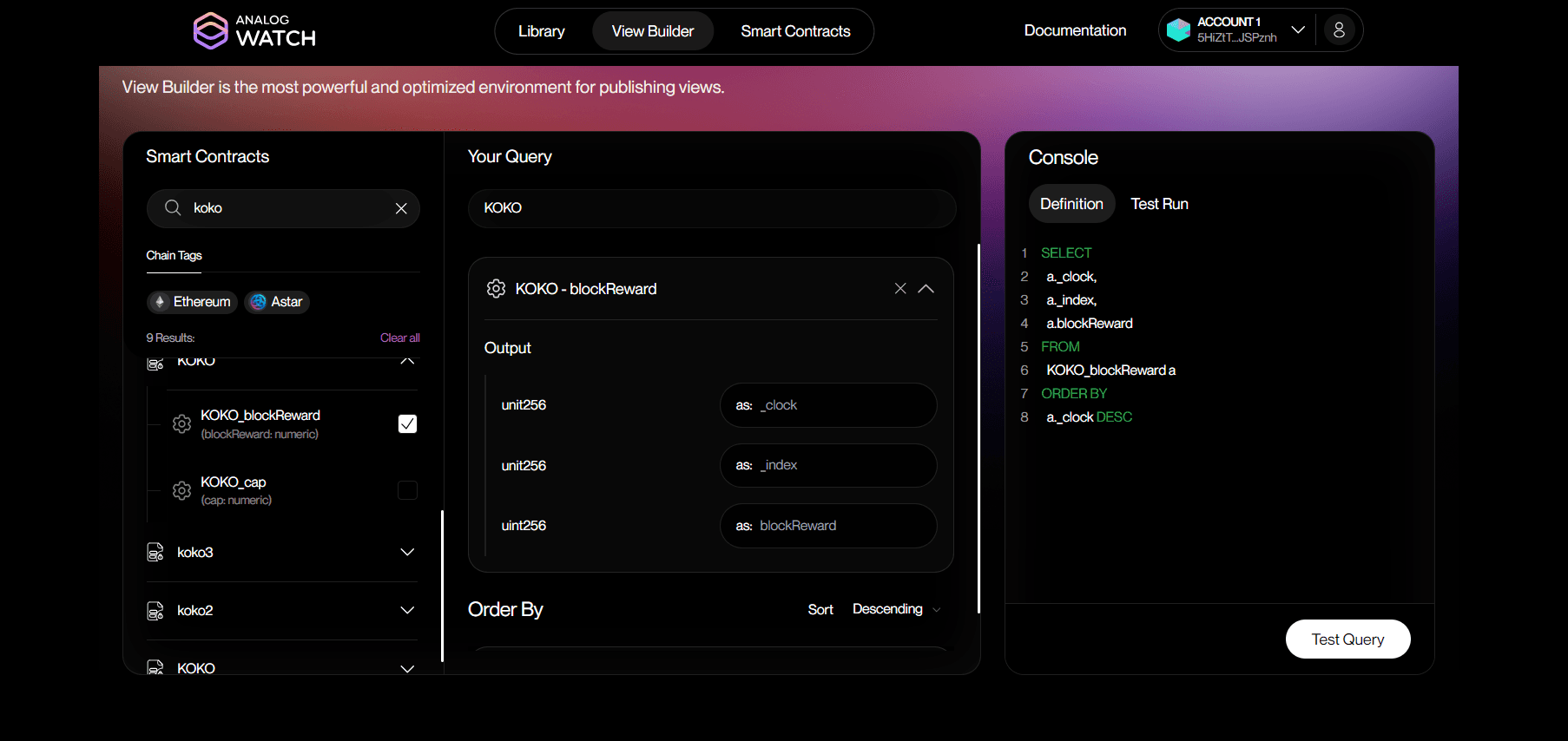Select the View Builder tab

[653, 31]
